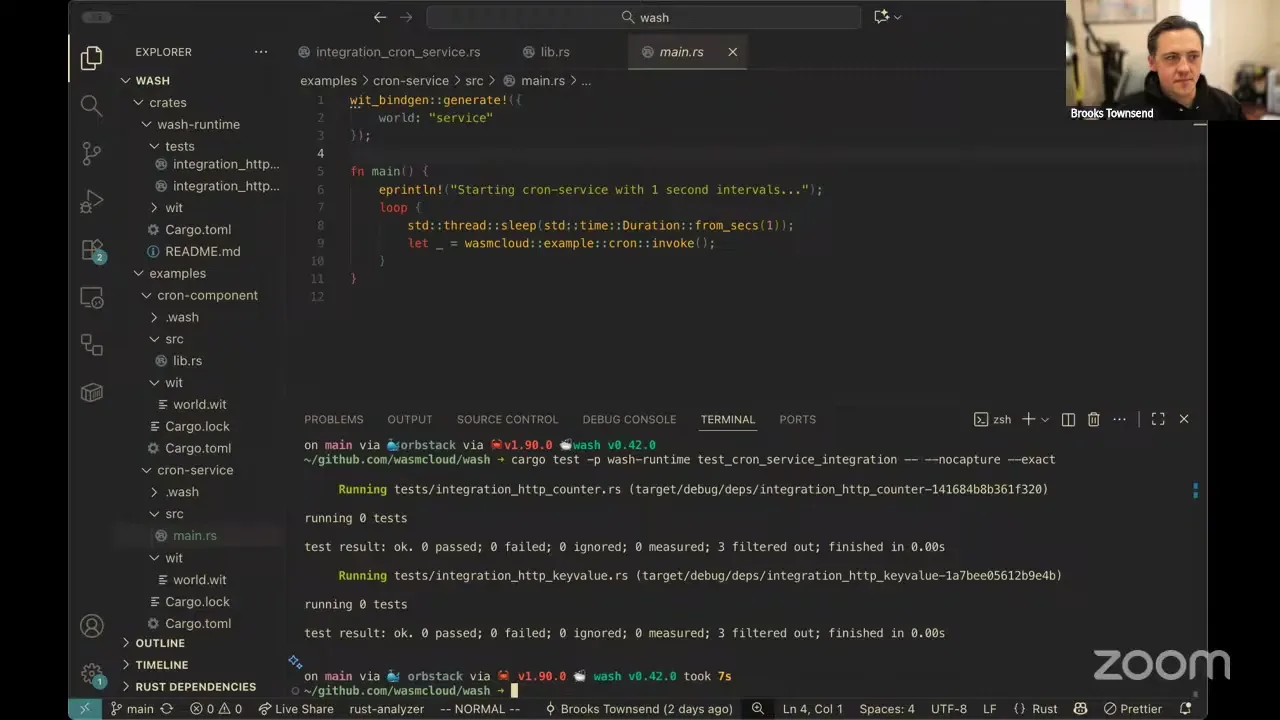Open the SOURCE CONTROL panel tab
Image resolution: width=1280 pixels, height=720 pixels.
(507, 419)
